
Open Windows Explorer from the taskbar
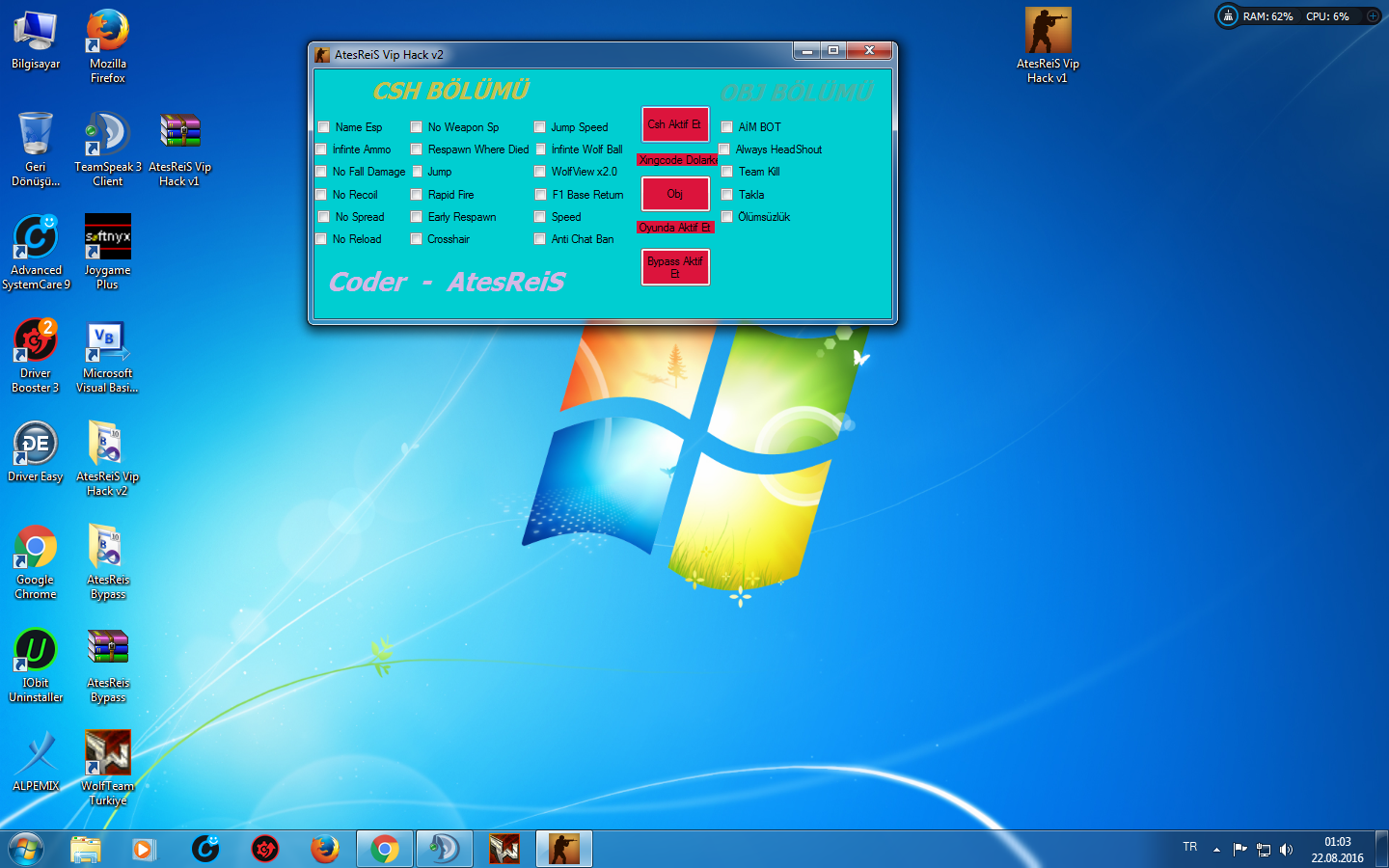(x=86, y=849)
